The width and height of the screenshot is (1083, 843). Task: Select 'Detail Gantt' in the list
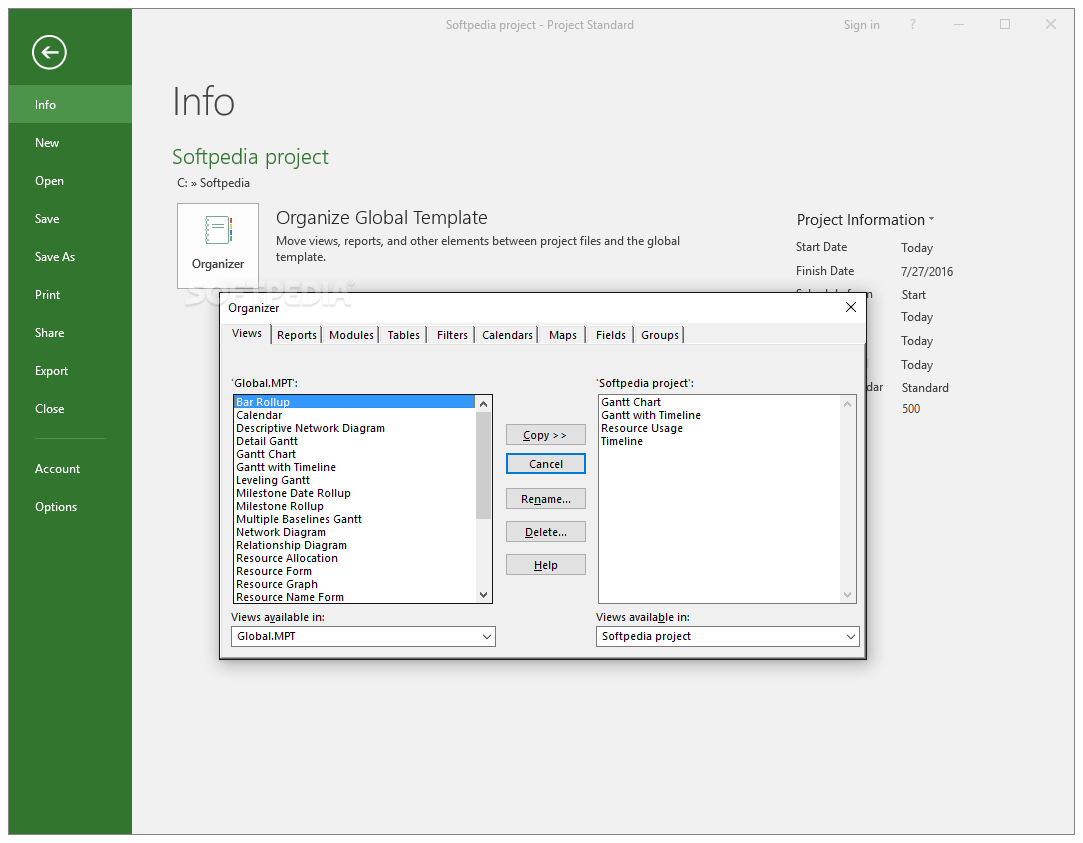[354, 441]
